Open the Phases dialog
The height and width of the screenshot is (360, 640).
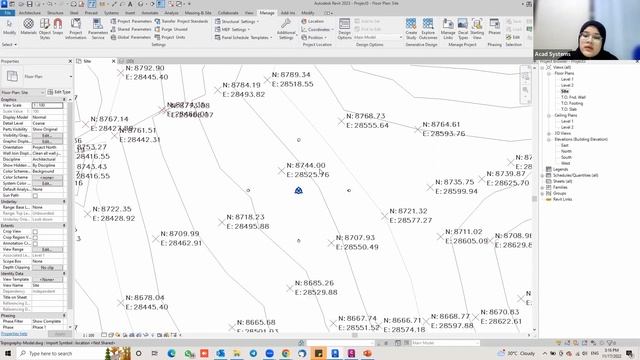coord(494,27)
